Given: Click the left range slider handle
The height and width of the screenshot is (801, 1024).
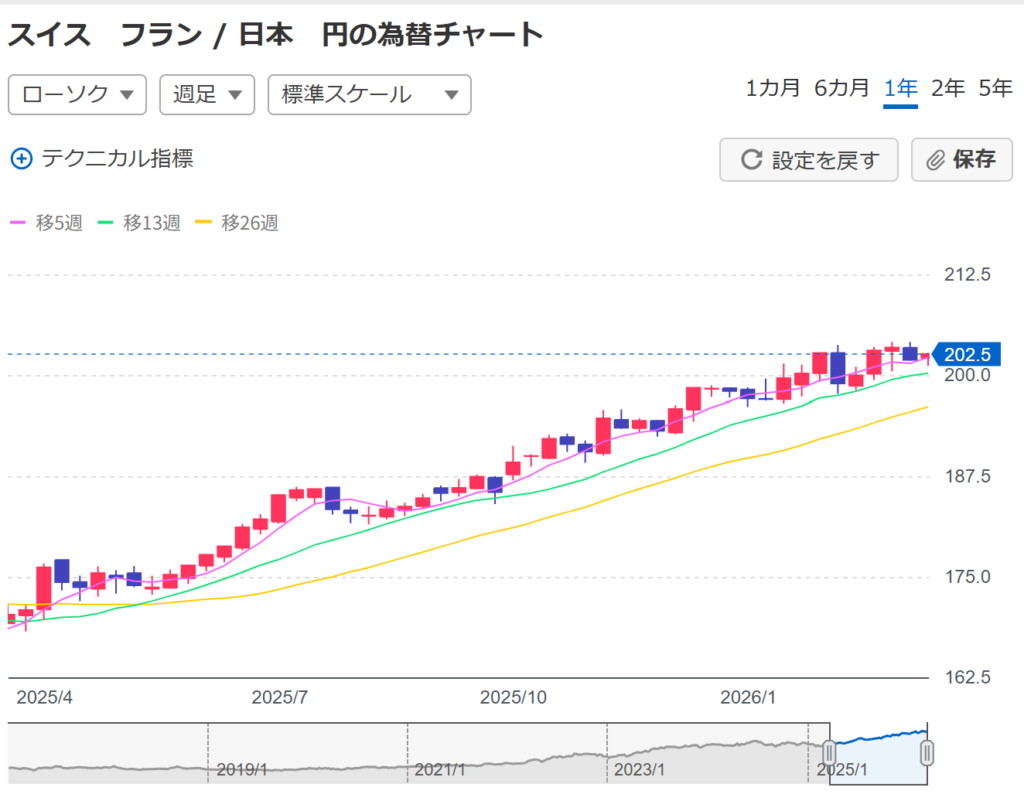Looking at the screenshot, I should 829,753.
